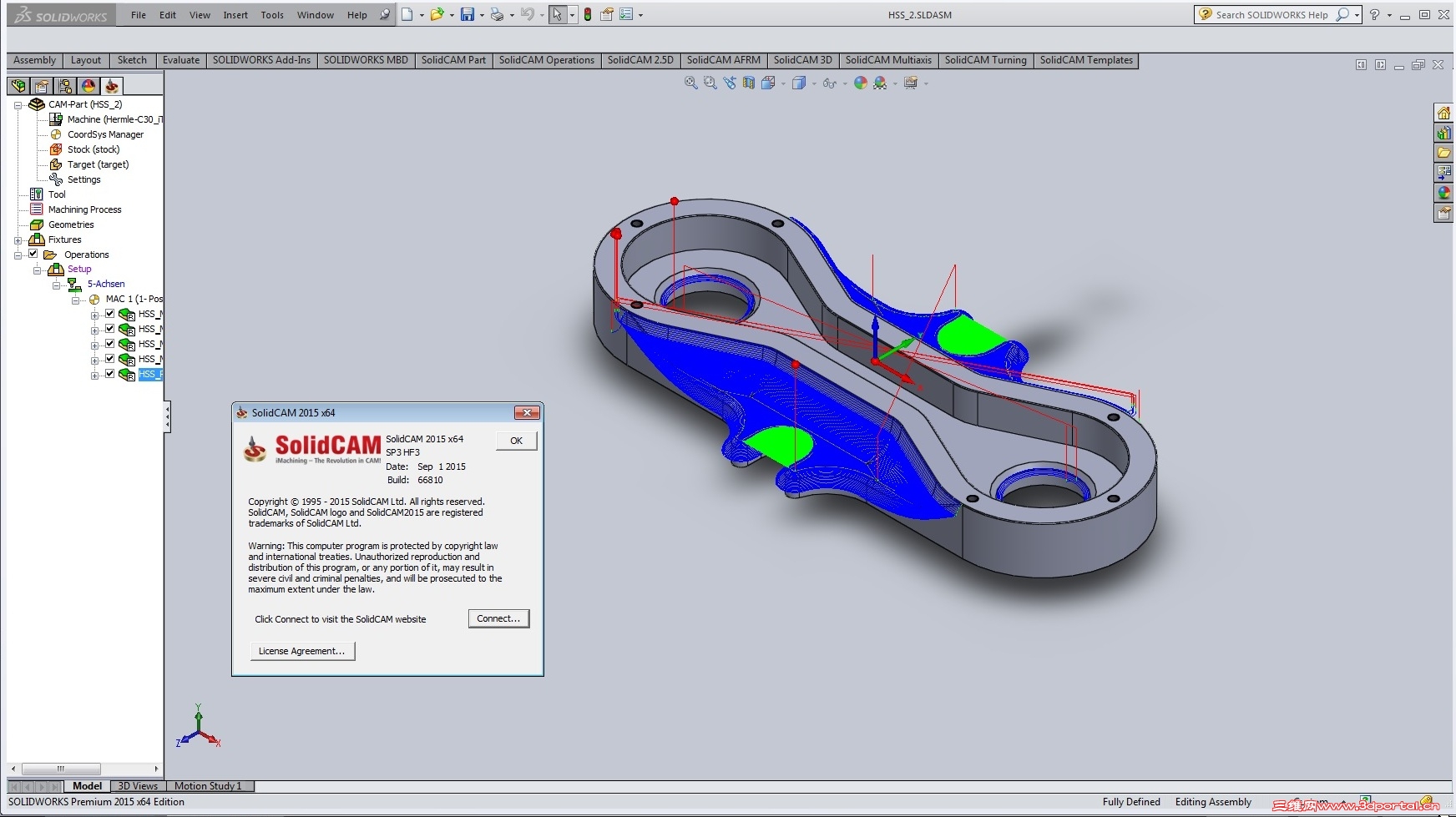Click the Apply Scene icon
This screenshot has height=817, width=1456.
point(880,83)
